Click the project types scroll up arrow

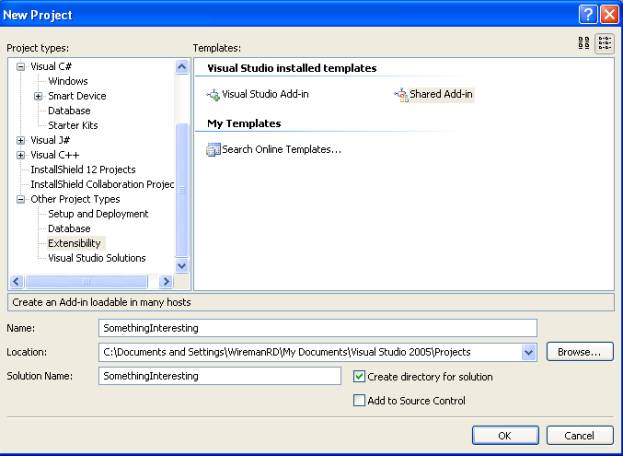(x=182, y=66)
